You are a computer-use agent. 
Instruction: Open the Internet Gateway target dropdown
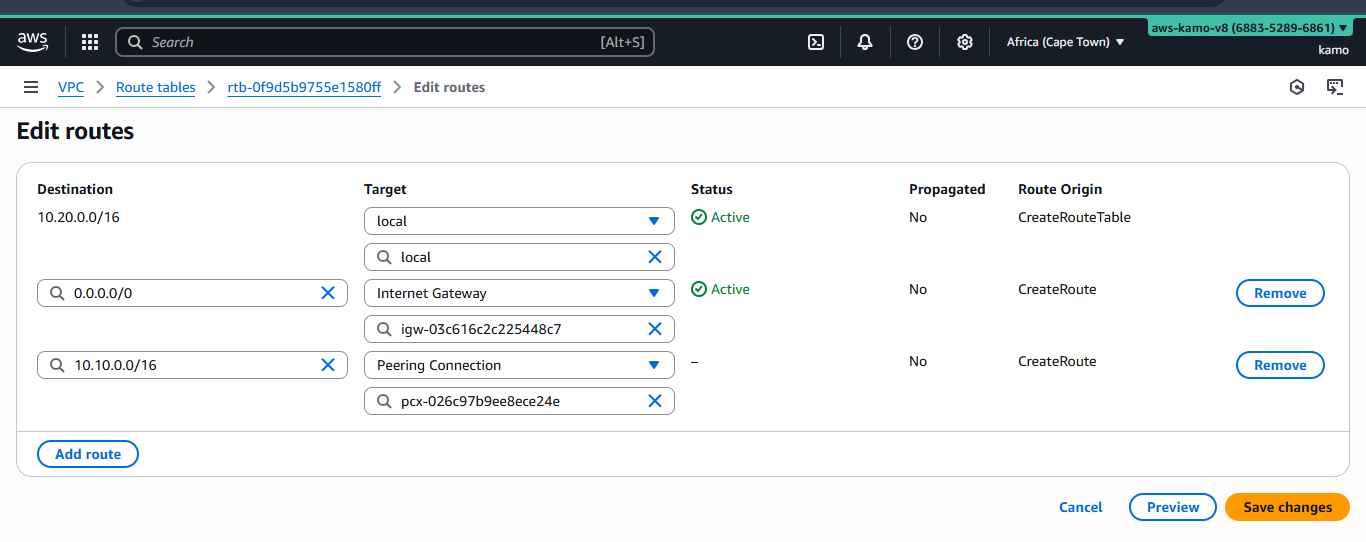[x=519, y=293]
